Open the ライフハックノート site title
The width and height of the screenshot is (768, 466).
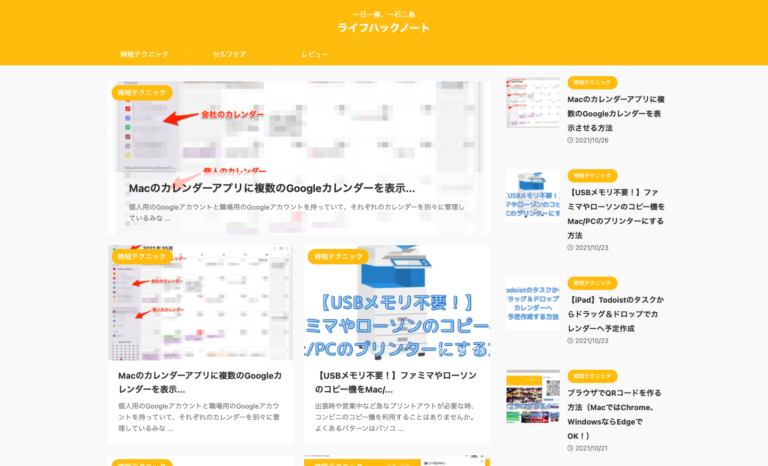(383, 29)
